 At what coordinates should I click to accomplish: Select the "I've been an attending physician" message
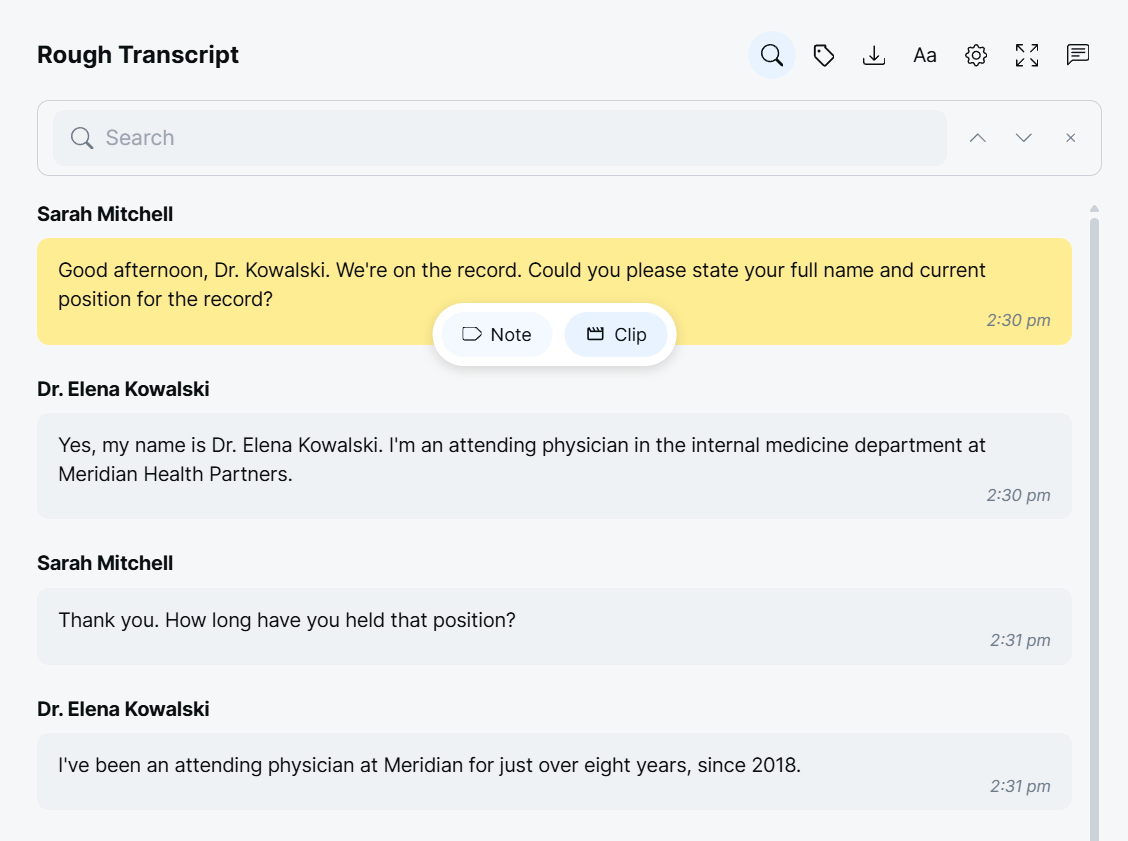(554, 772)
